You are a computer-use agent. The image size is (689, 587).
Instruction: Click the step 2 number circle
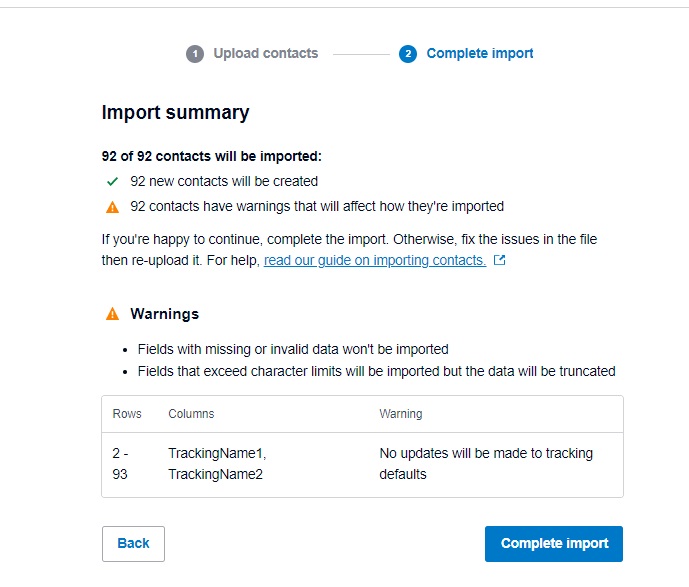click(x=407, y=54)
